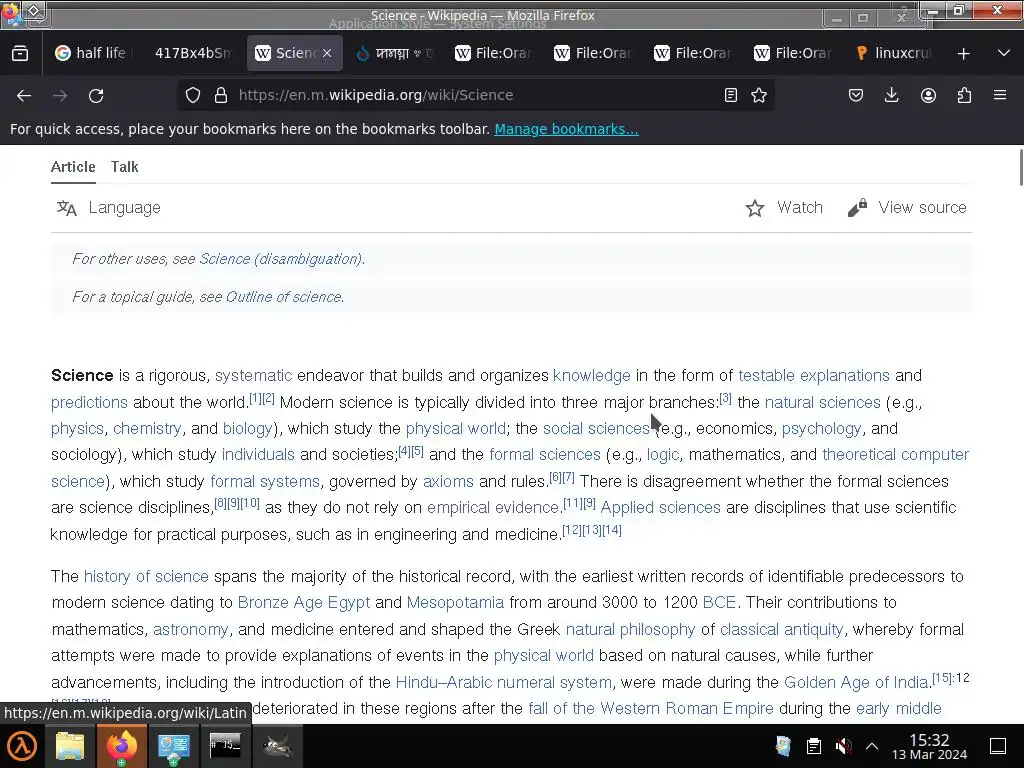Follow the Science (disambiguation) link
The width and height of the screenshot is (1024, 768).
(280, 259)
